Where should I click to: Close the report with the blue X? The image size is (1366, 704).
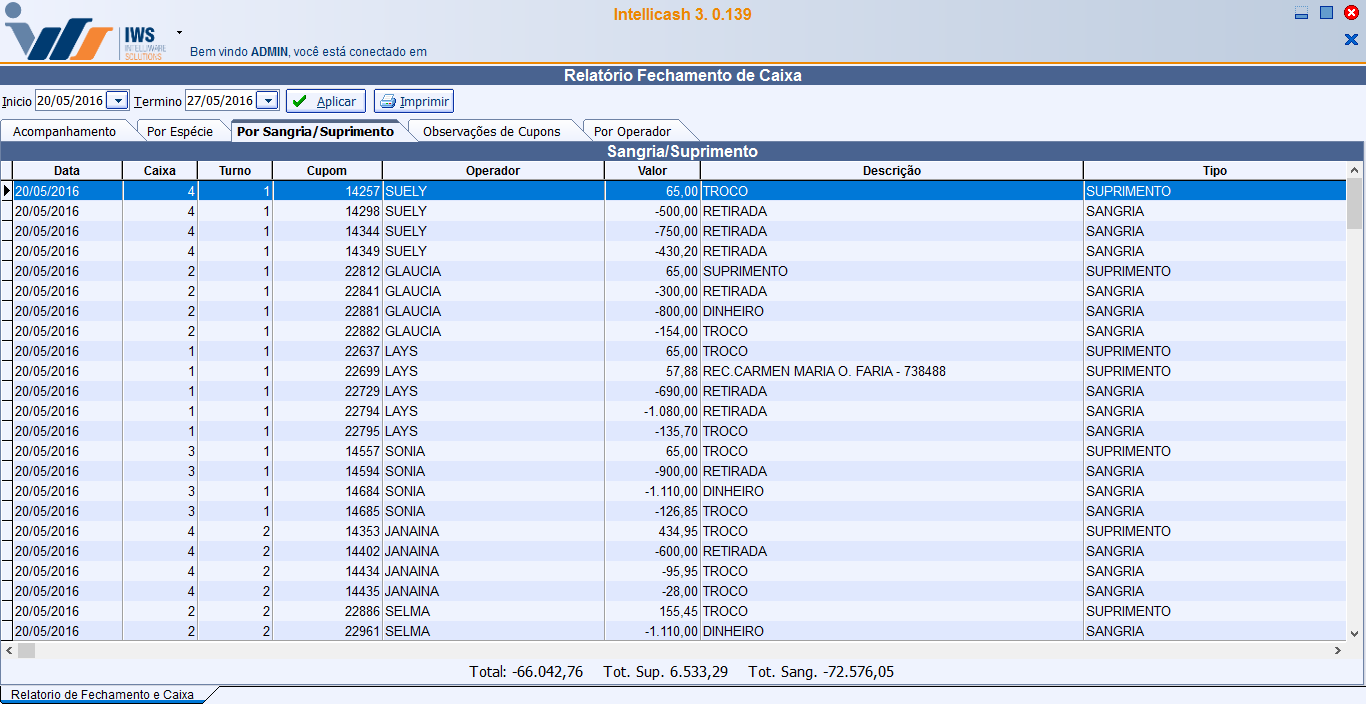click(1351, 40)
